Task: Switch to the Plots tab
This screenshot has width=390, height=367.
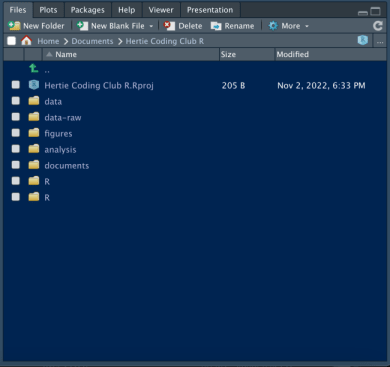Action: coord(48,10)
